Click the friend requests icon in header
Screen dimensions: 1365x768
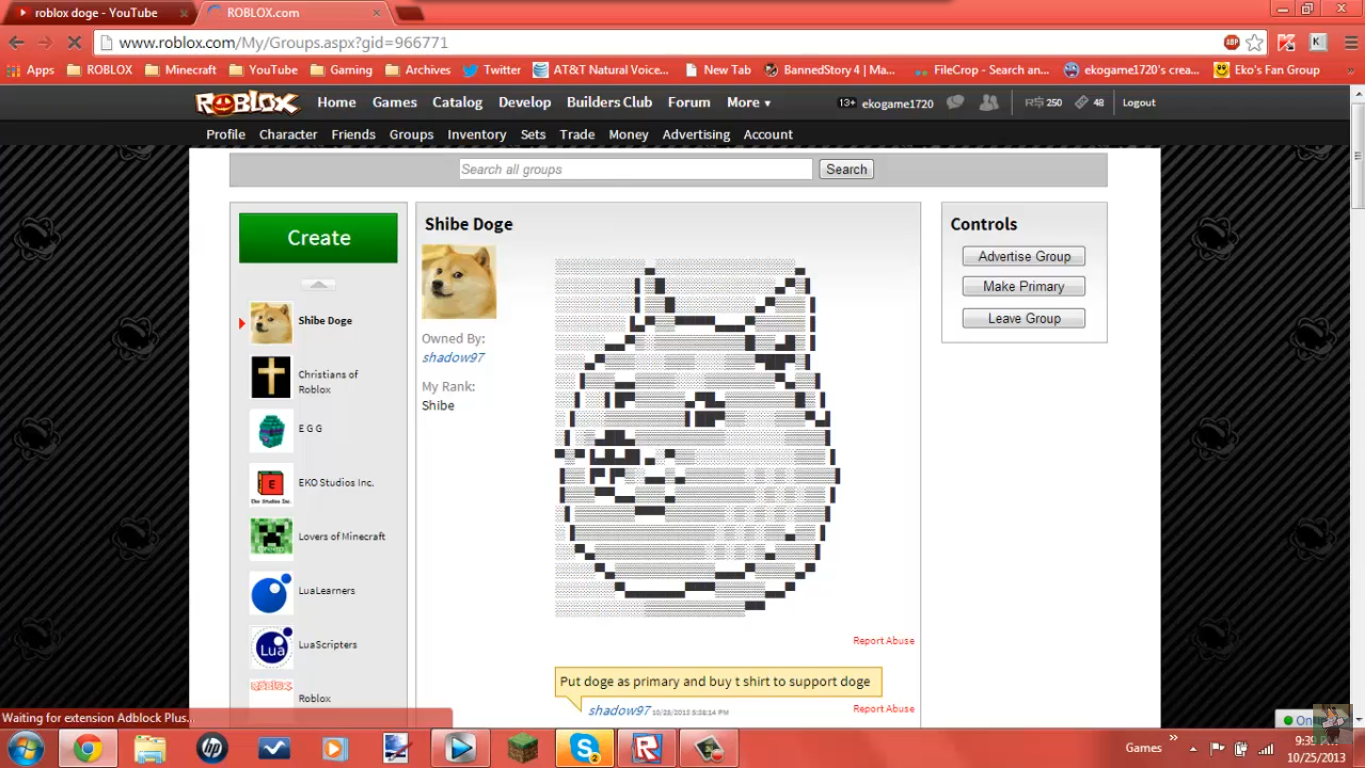[x=989, y=102]
